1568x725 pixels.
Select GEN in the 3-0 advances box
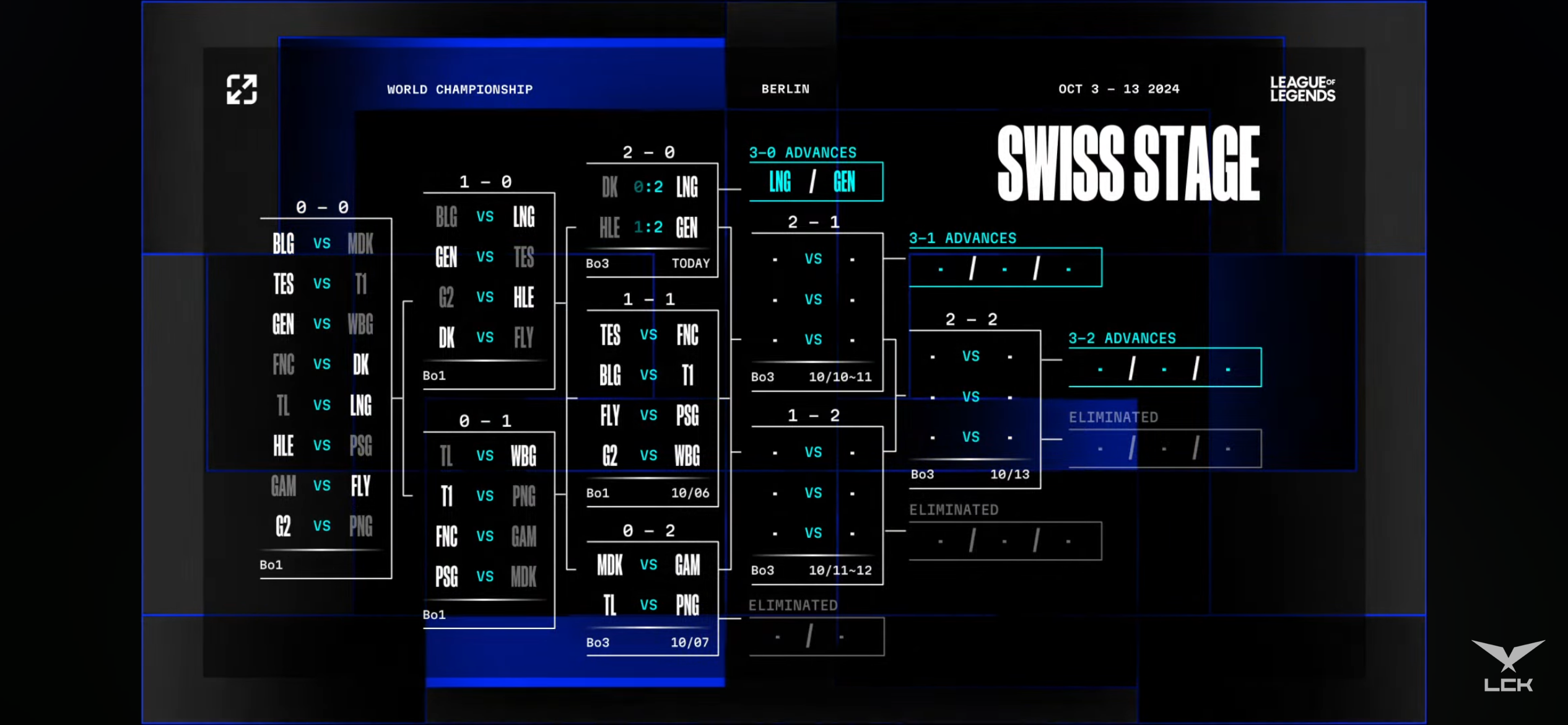click(844, 182)
